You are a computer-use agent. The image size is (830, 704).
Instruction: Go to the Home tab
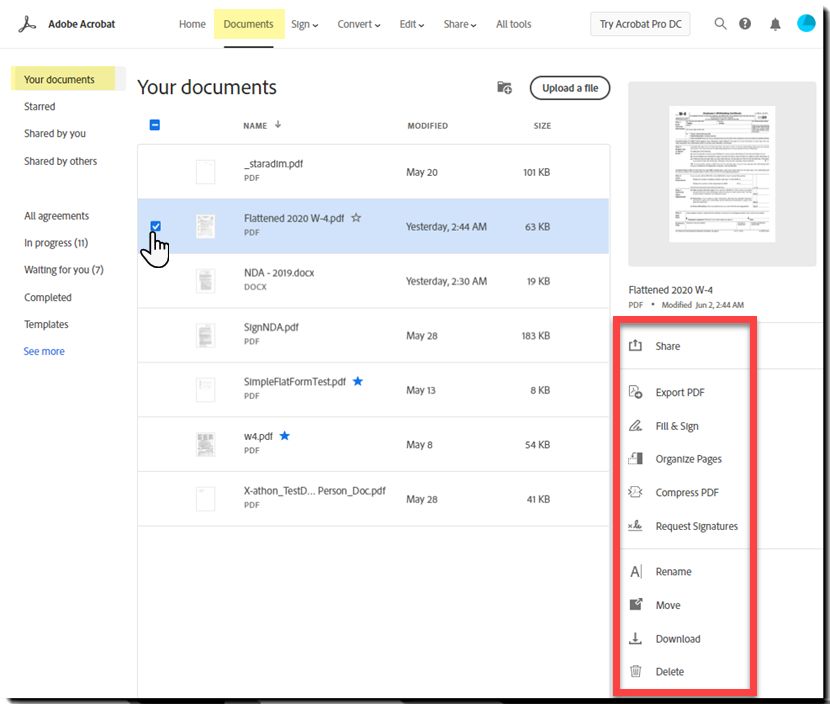pyautogui.click(x=192, y=24)
